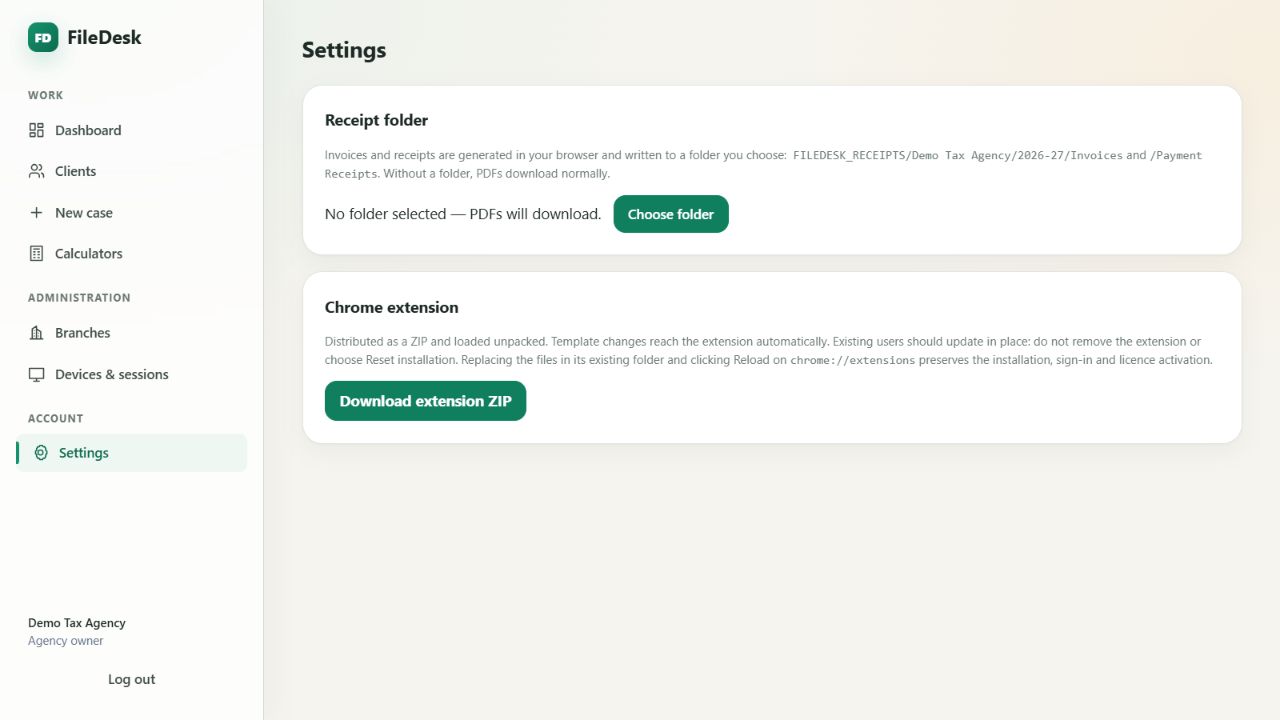The image size is (1280, 720).
Task: Click the FileDesk brand name
Action: pos(104,38)
